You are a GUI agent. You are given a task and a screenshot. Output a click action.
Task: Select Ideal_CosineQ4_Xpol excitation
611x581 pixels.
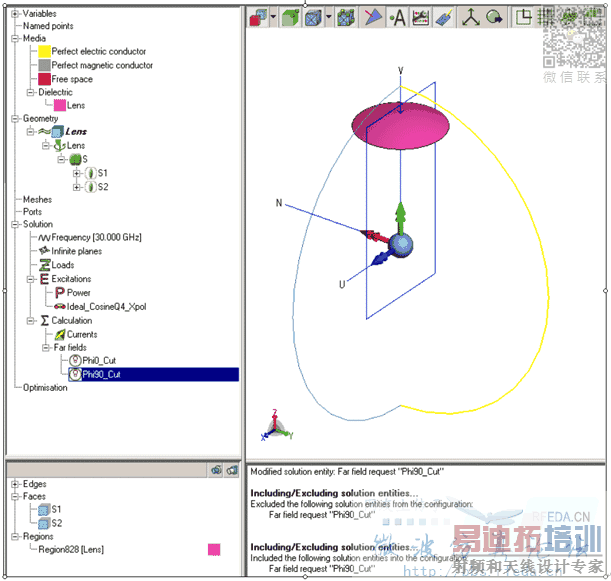point(106,307)
